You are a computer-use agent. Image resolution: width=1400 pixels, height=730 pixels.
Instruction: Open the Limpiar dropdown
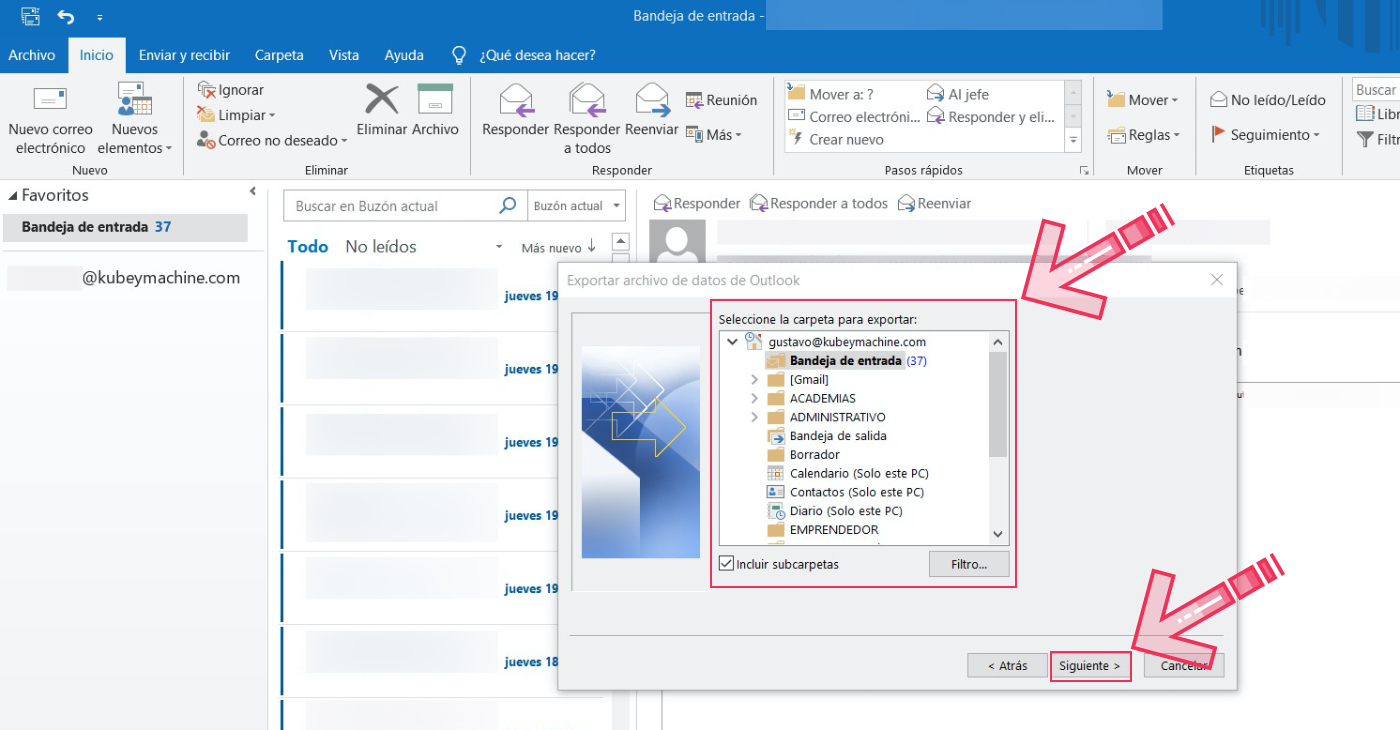point(236,115)
